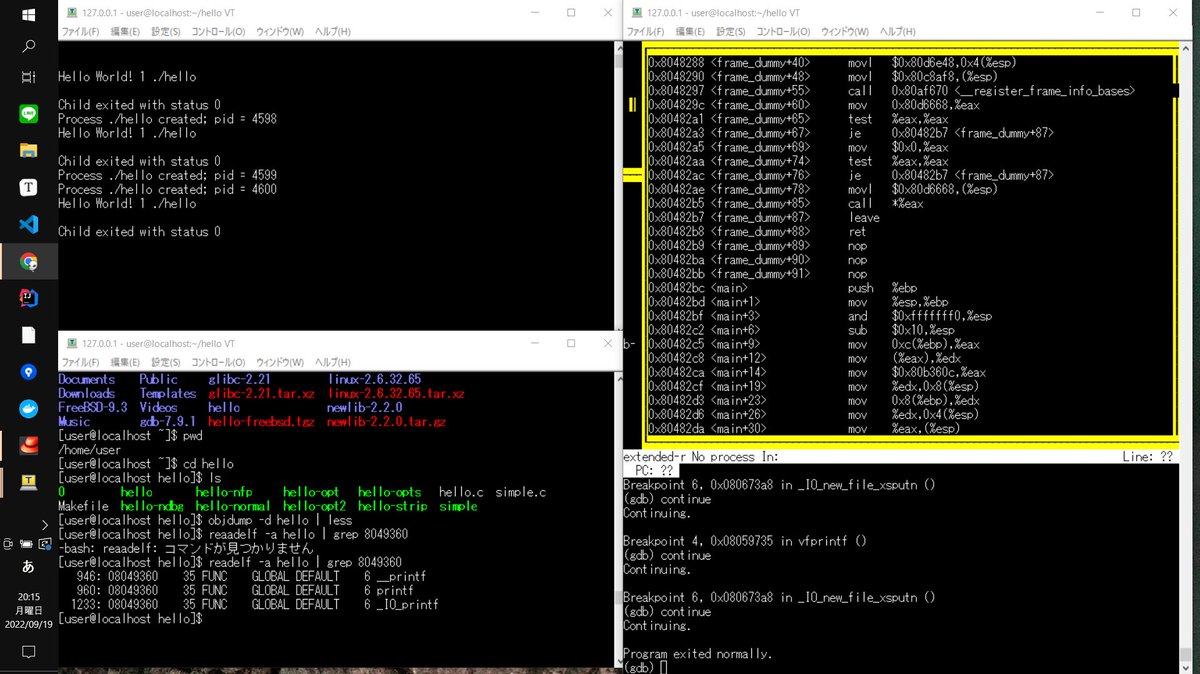This screenshot has width=1200, height=674.
Task: Open the IntelliJ IDEA taskbar icon
Action: click(28, 298)
